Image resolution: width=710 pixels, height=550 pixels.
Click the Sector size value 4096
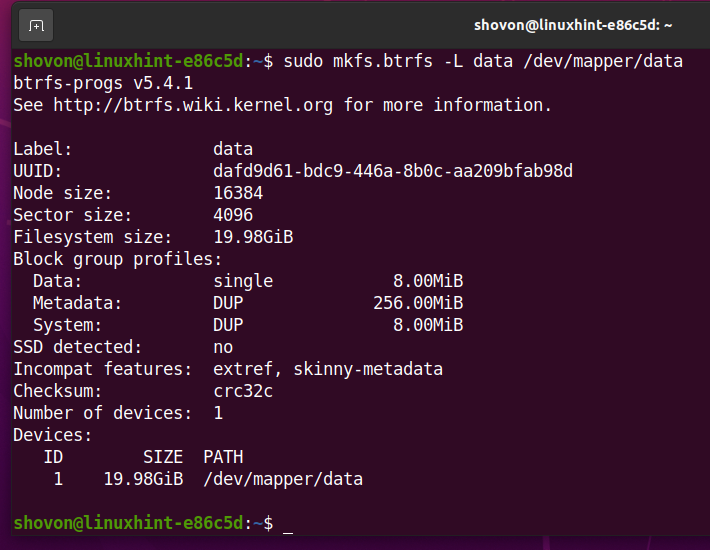(233, 215)
